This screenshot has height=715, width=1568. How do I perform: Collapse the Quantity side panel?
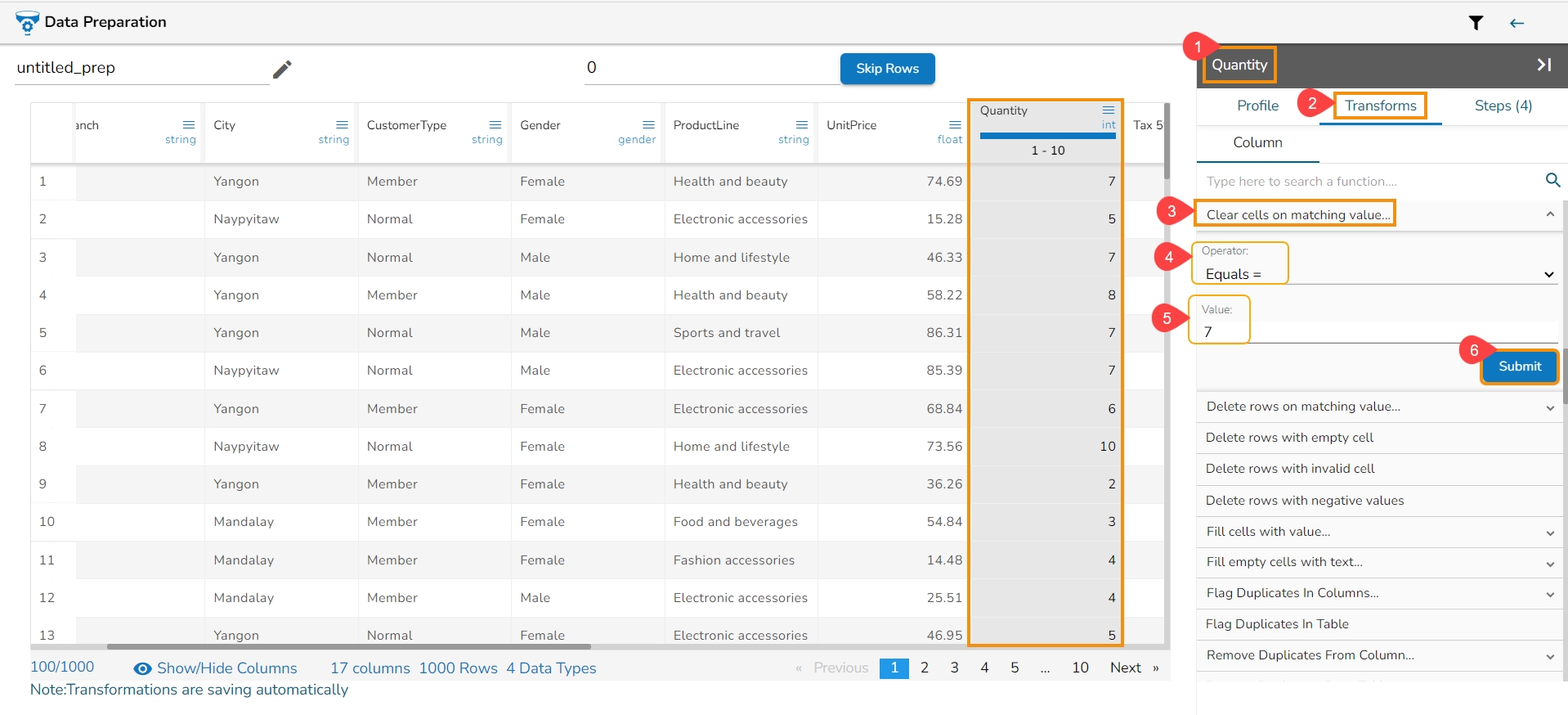(1543, 65)
